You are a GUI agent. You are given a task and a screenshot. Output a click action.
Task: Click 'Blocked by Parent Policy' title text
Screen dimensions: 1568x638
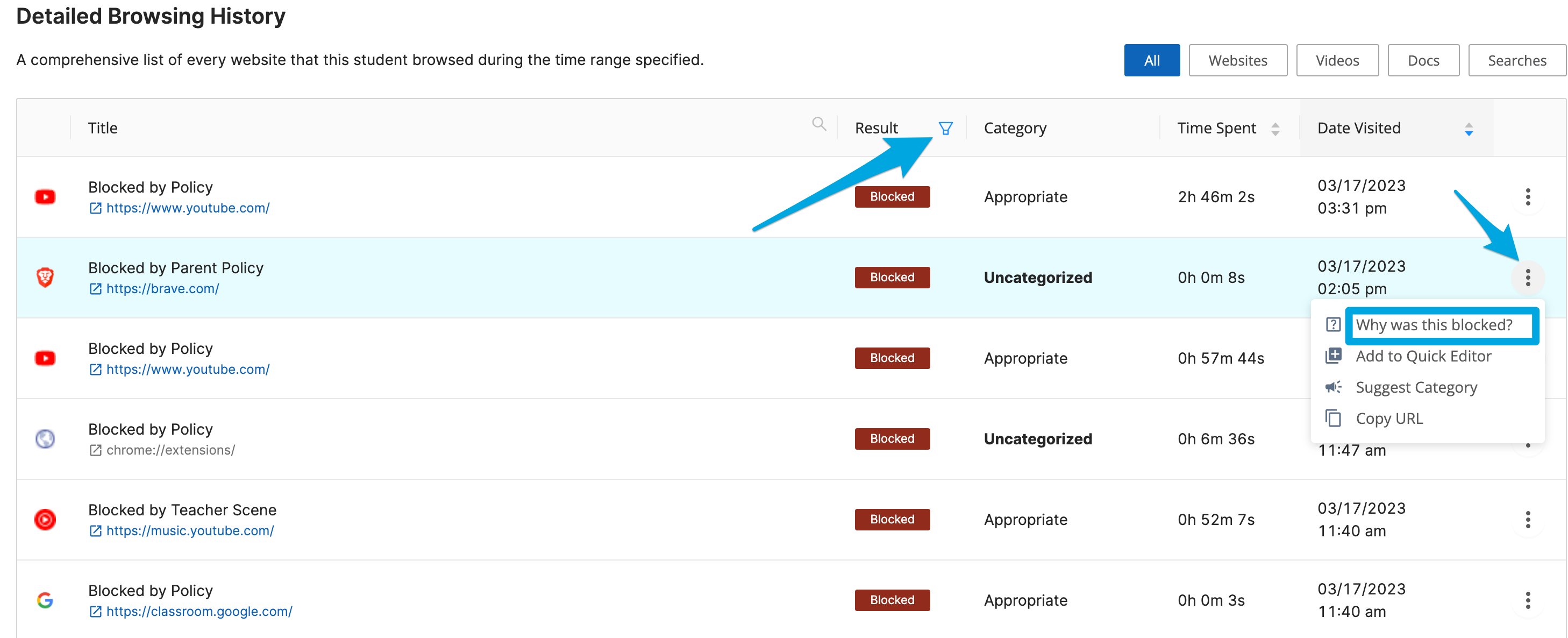175,268
